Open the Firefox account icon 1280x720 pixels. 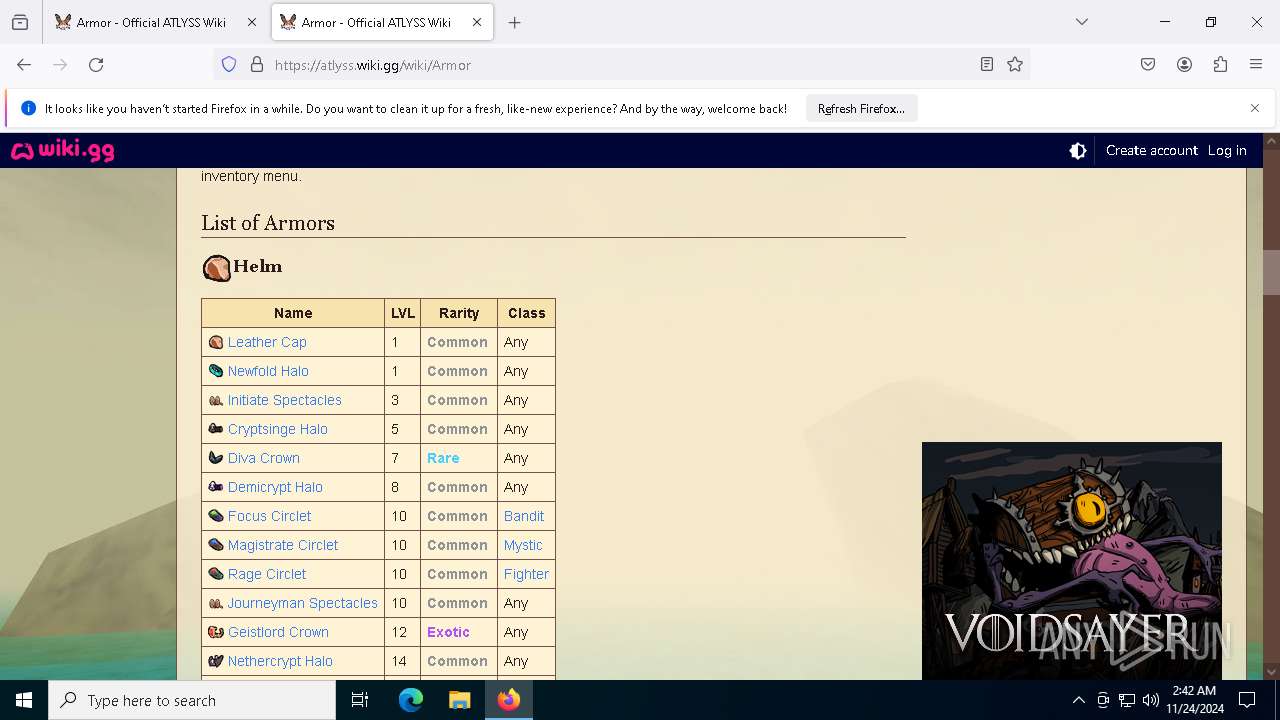pyautogui.click(x=1184, y=65)
